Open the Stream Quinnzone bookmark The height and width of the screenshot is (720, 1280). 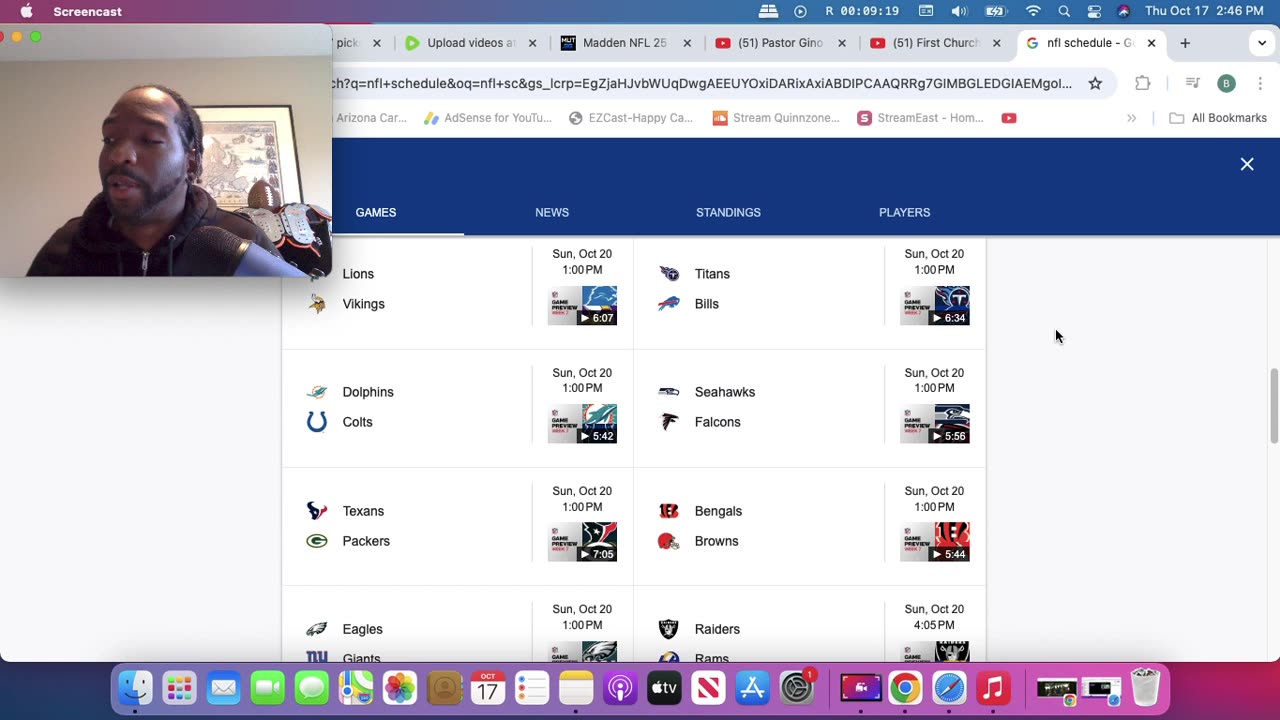click(x=776, y=118)
